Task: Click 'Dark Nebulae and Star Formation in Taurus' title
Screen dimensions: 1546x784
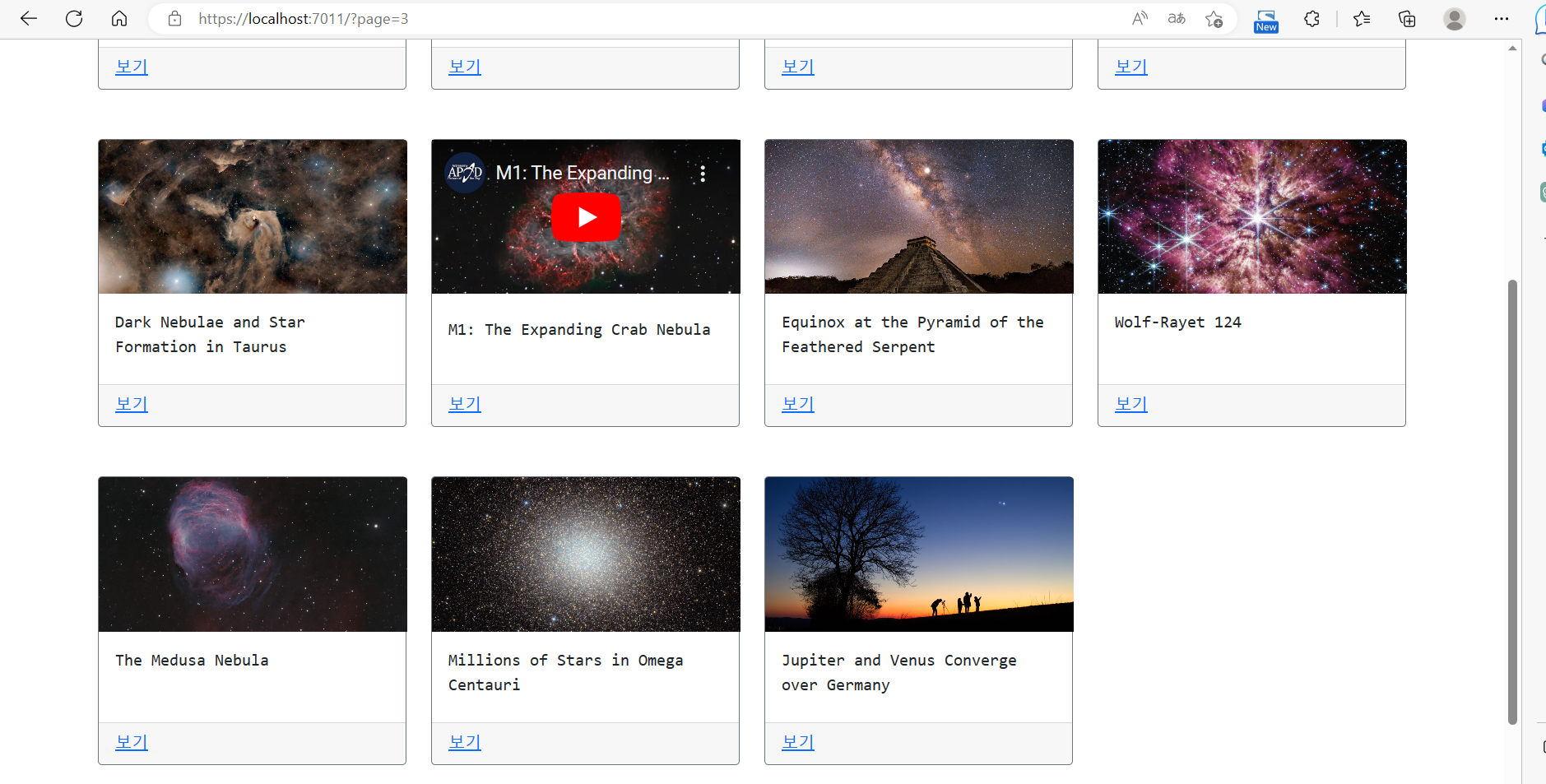Action: click(x=210, y=335)
